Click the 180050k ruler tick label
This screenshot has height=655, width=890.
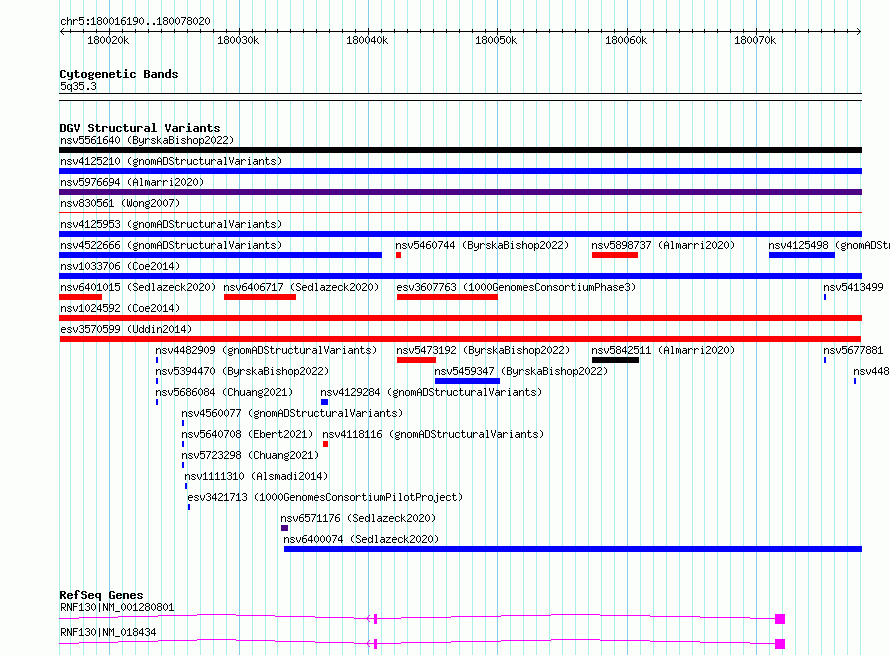tap(496, 40)
